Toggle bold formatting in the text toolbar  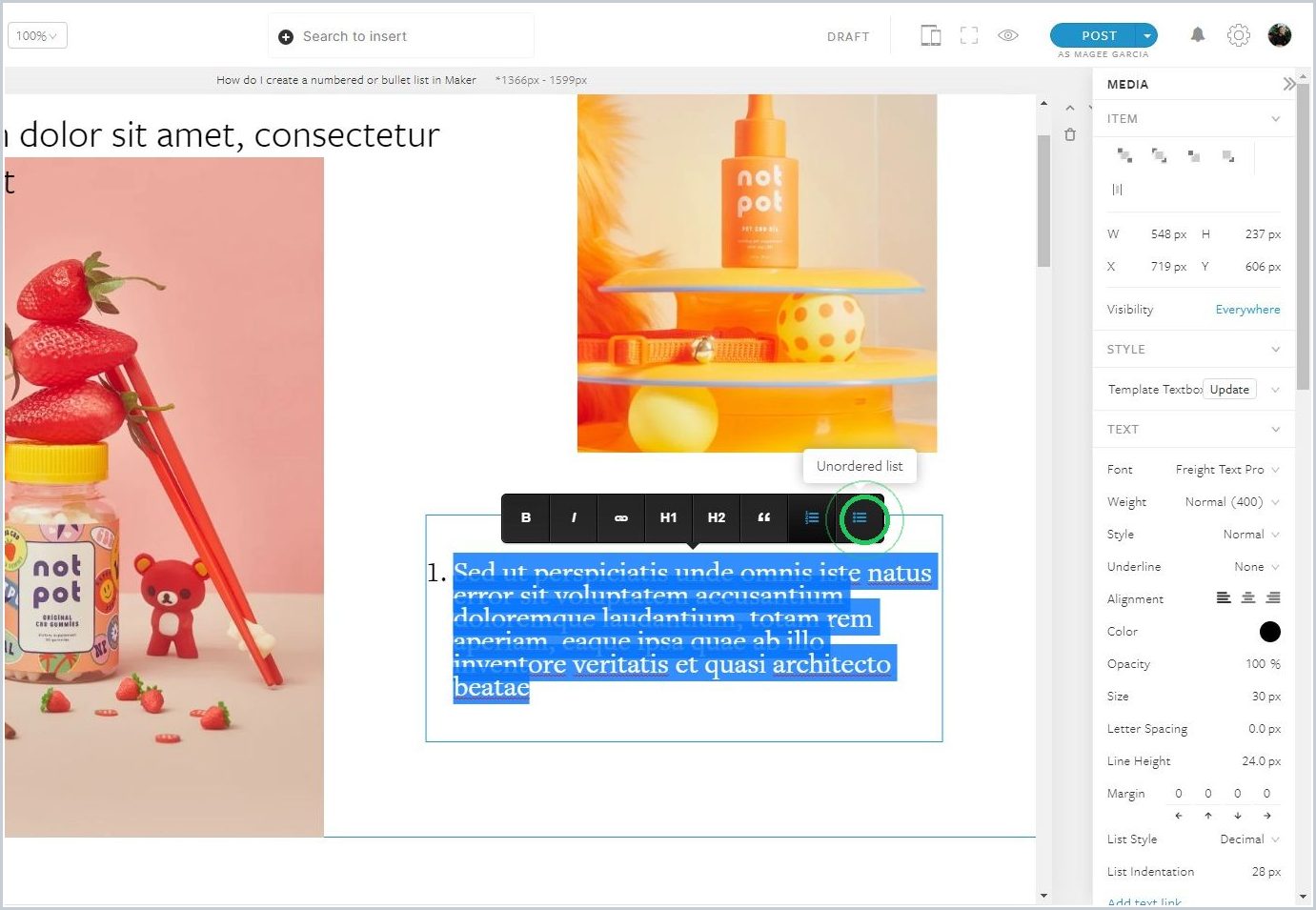(526, 517)
